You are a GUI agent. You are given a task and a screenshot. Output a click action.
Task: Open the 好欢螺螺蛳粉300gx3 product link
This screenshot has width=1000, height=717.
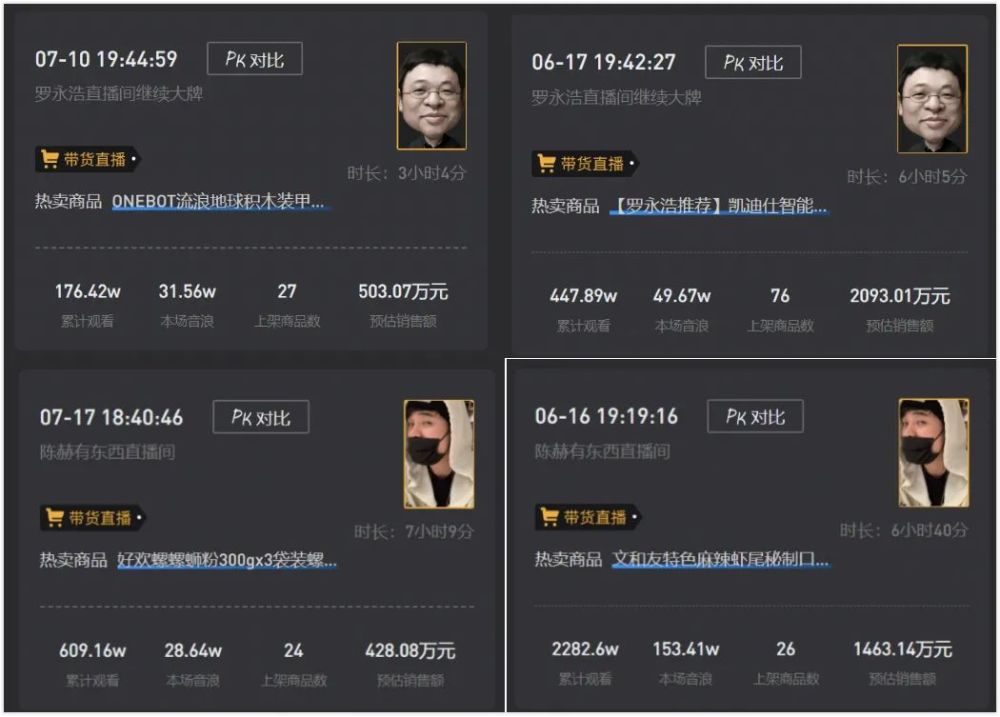point(227,560)
